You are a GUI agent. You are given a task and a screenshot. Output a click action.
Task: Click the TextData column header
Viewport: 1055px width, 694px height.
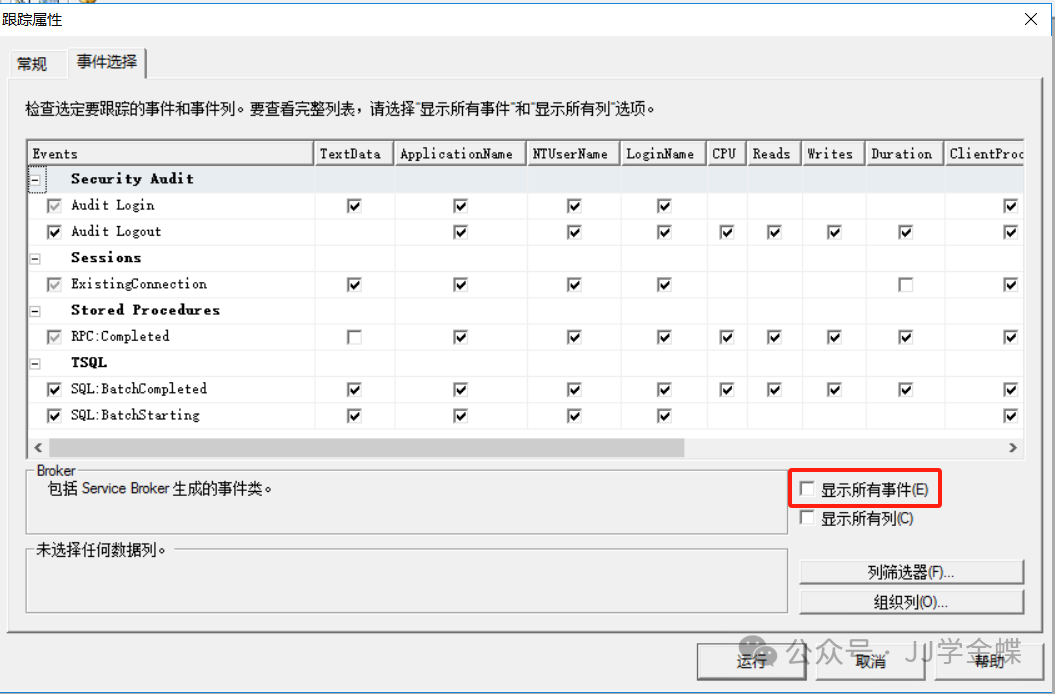pyautogui.click(x=354, y=153)
